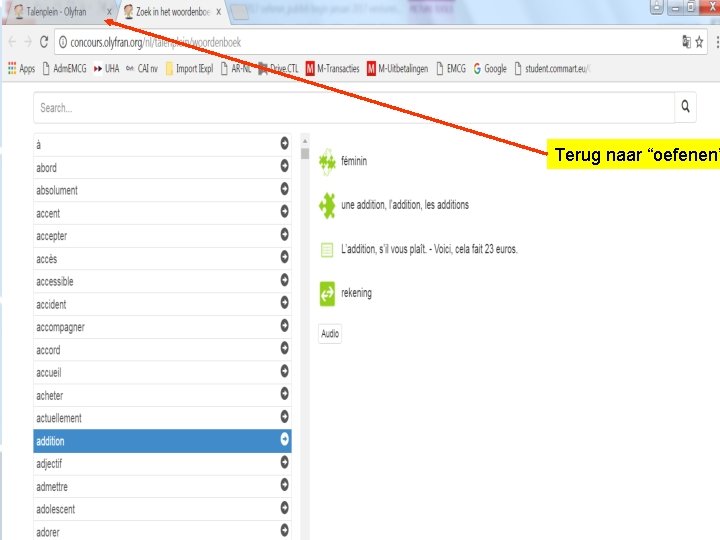Open the browser menu three-dot icon

[717, 42]
